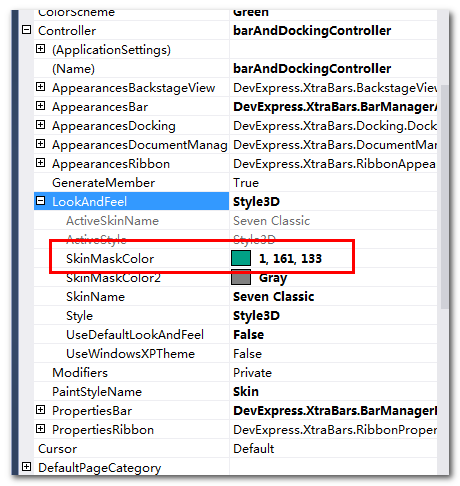Expand the PropertiesRibbon property
Viewport: 460px width, 486px height.
coord(40,429)
